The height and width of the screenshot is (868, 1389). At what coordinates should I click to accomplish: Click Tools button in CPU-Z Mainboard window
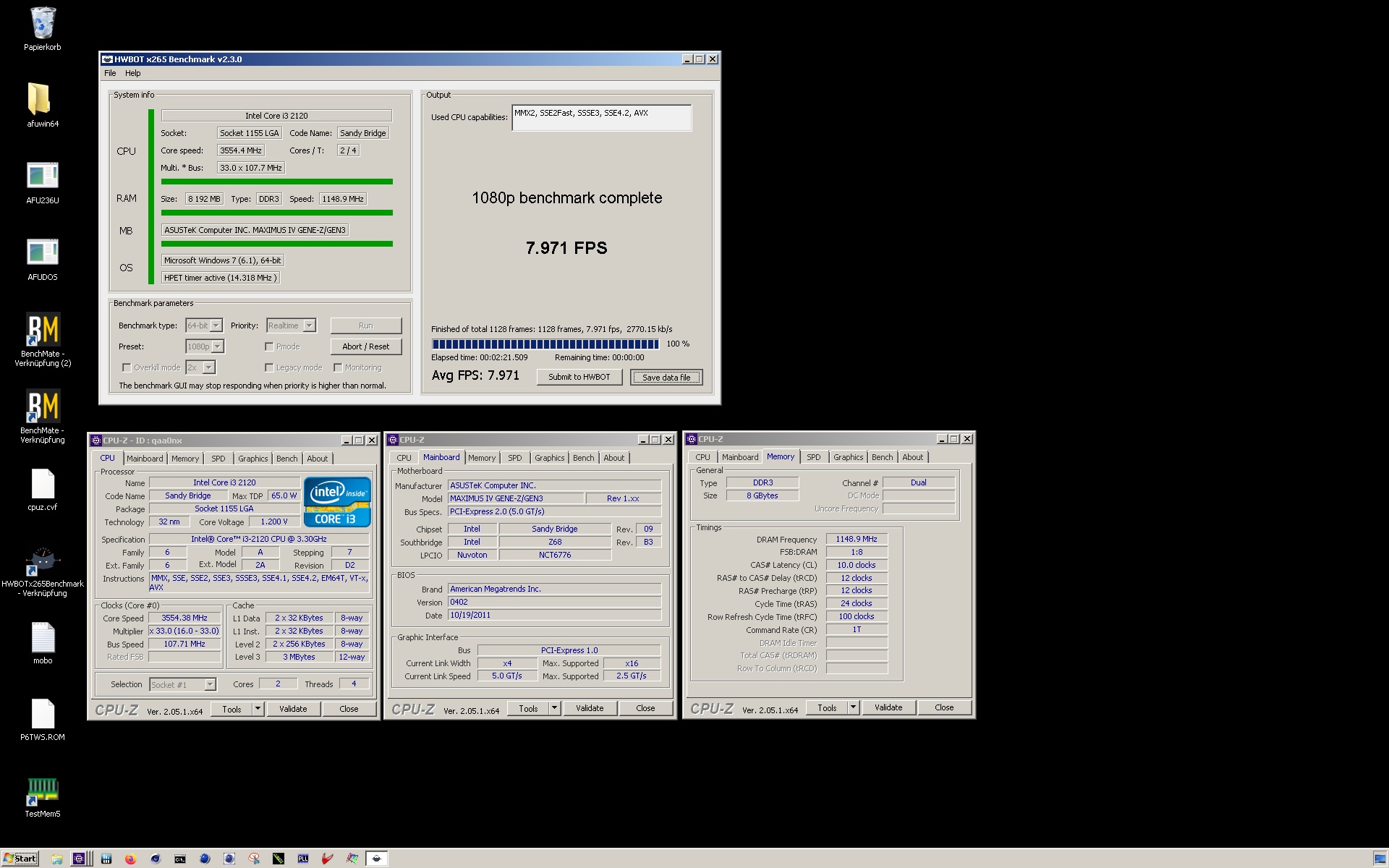click(528, 708)
